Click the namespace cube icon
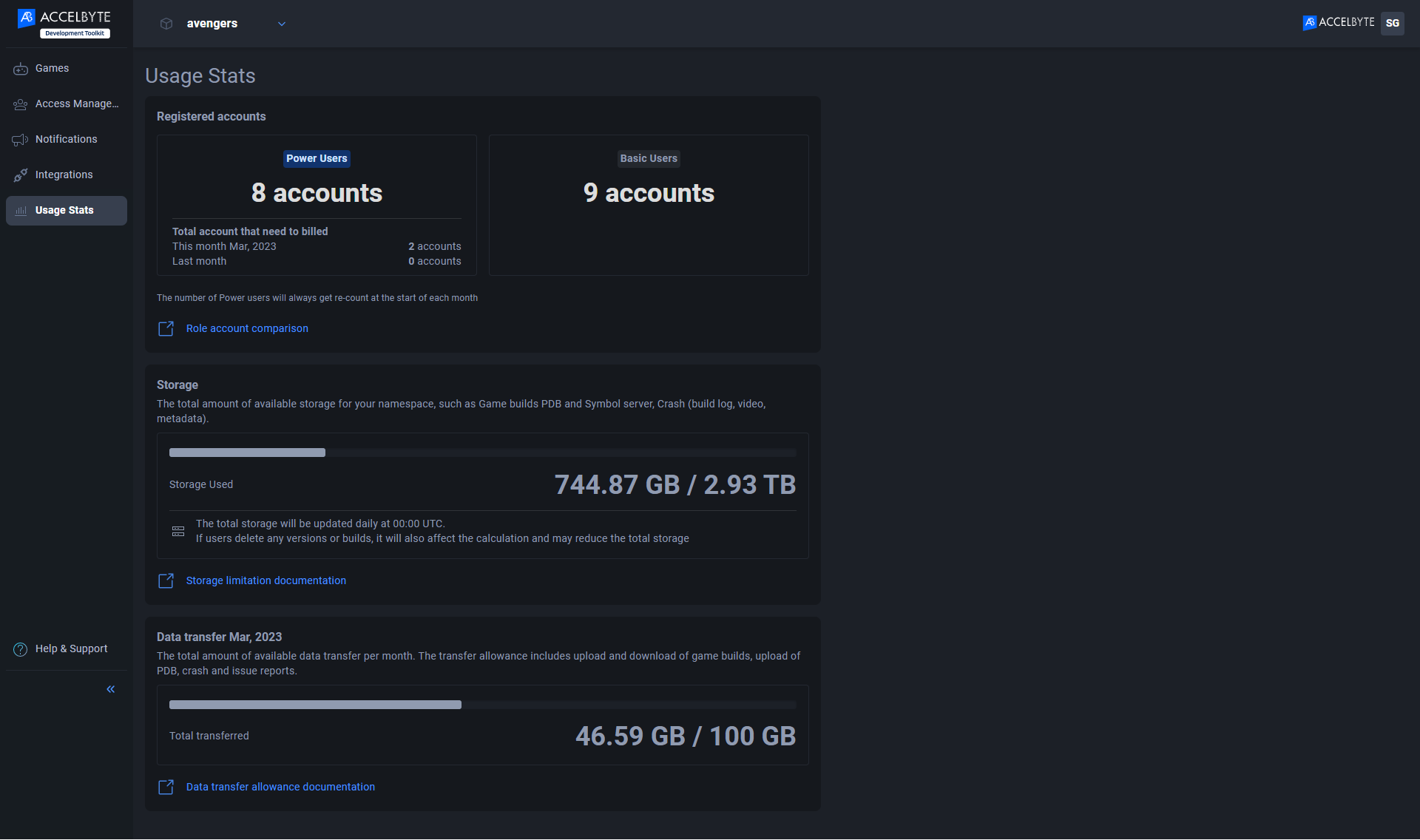 (x=166, y=24)
